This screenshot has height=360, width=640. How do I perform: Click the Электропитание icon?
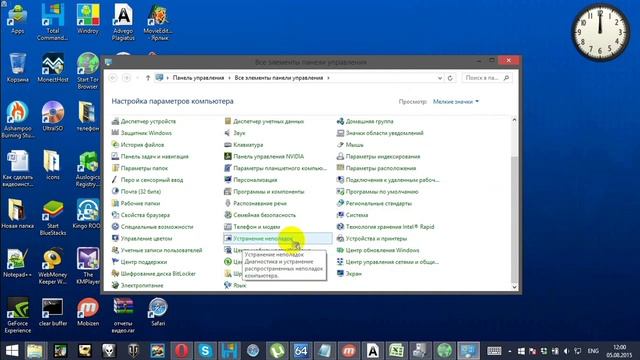pos(115,285)
